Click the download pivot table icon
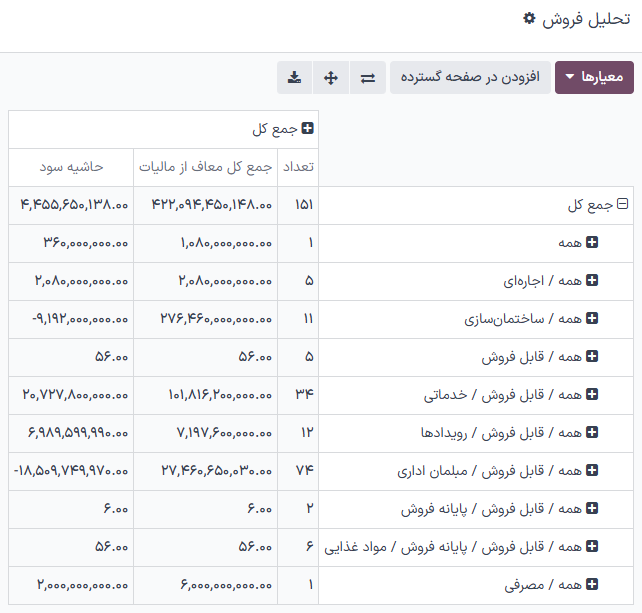 coord(294,77)
